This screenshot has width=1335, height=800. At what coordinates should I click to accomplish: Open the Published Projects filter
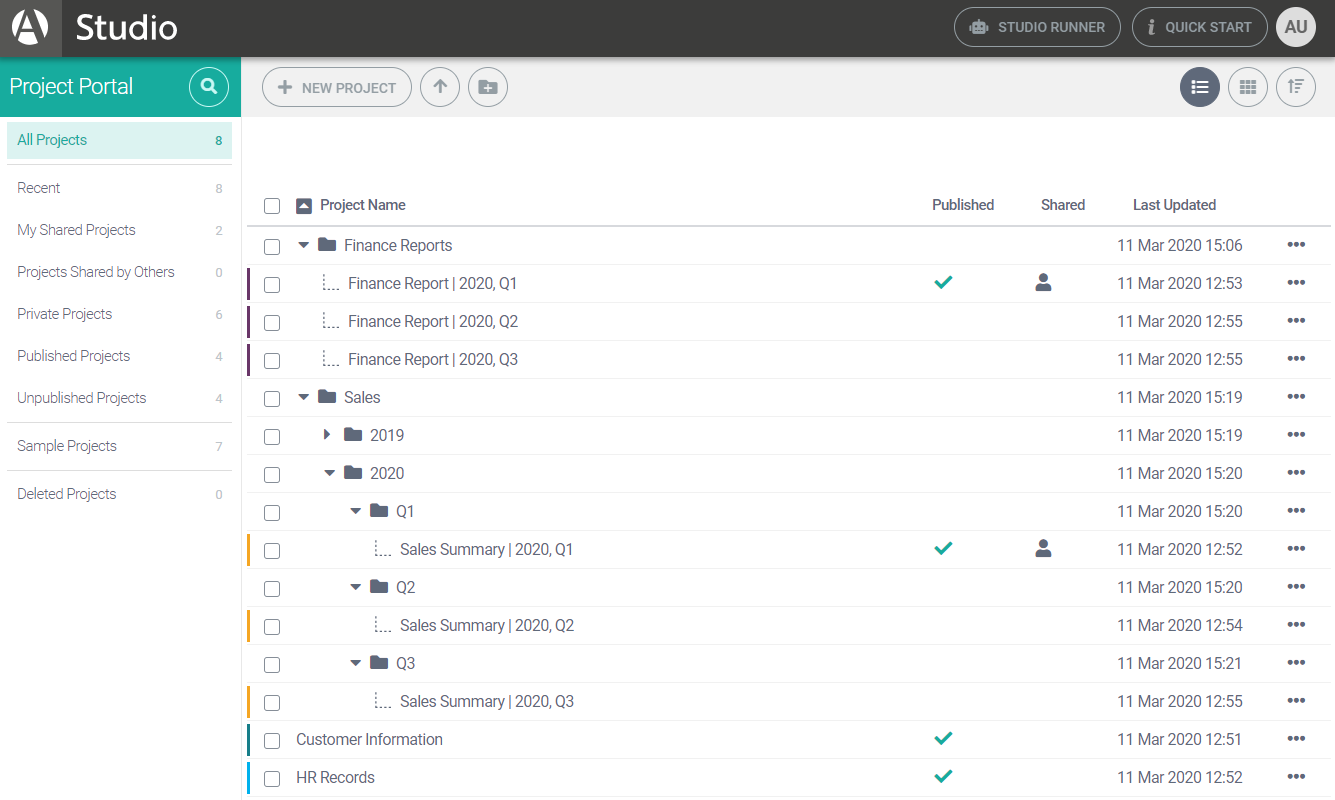click(74, 356)
